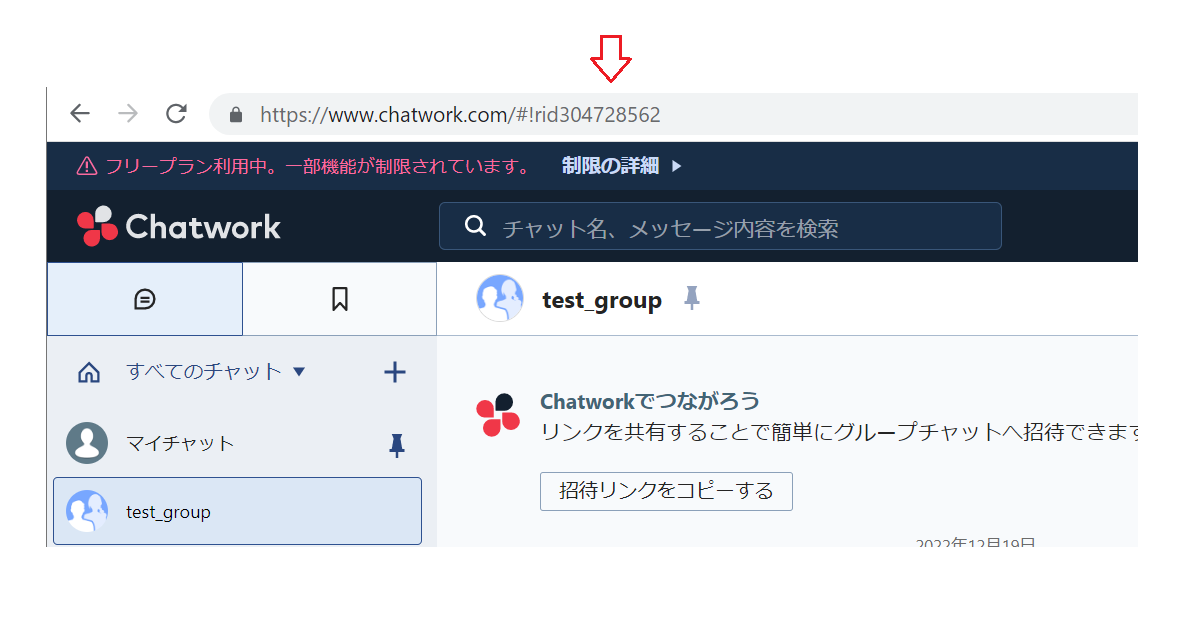Toggle pin beside test_group header title
Viewport: 1189px width, 617px height.
coord(691,298)
